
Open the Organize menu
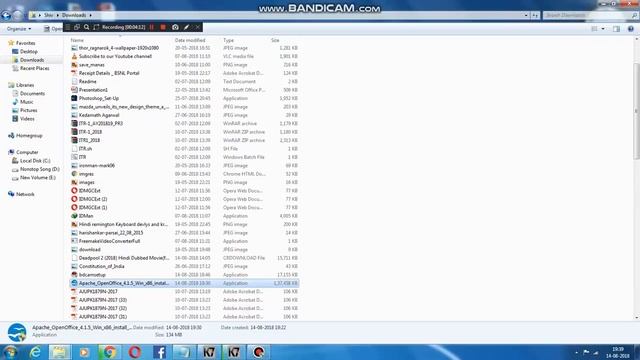point(19,29)
